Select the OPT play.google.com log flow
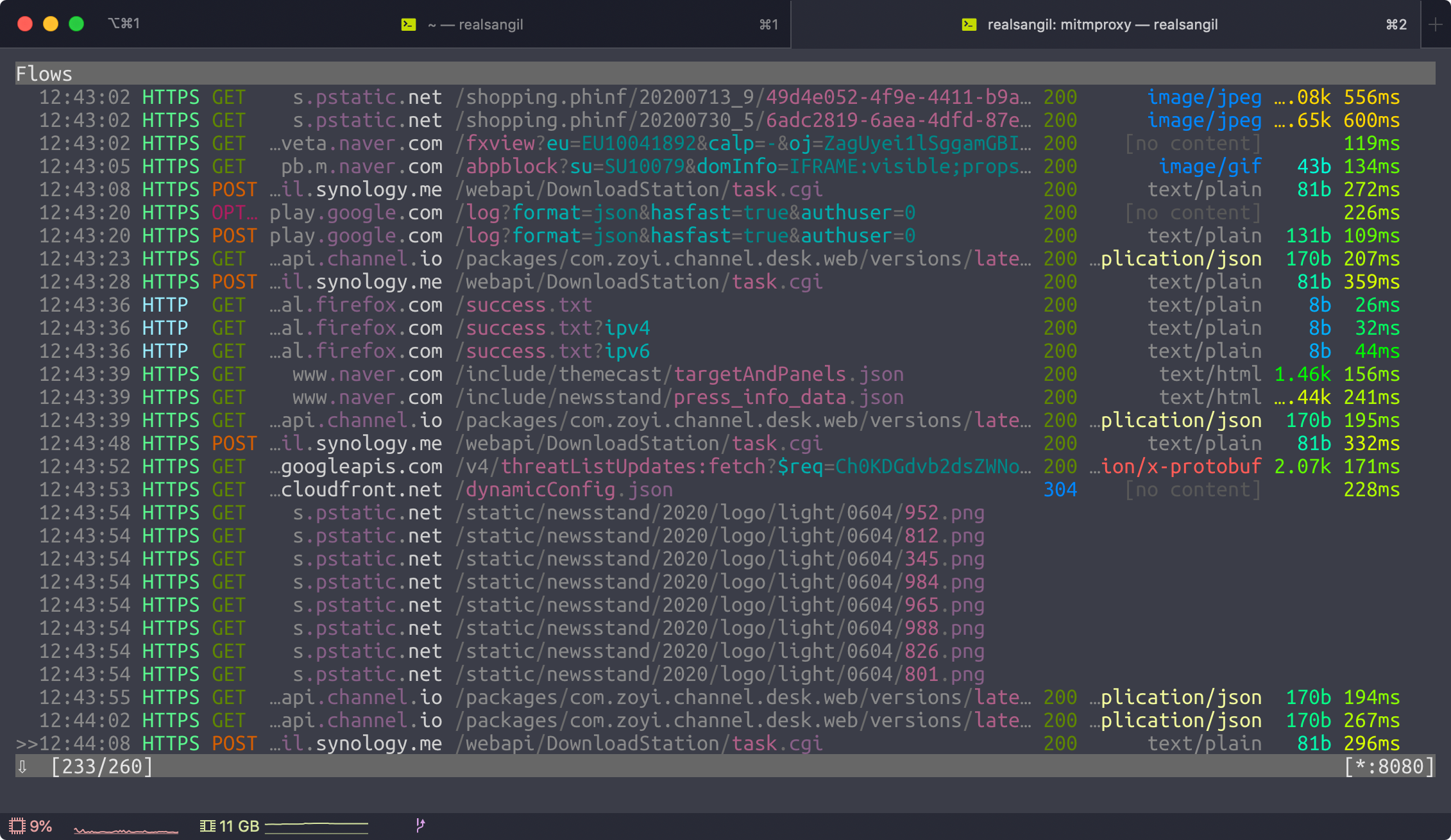Screen dimensions: 1451x840 pyautogui.click(x=725, y=212)
